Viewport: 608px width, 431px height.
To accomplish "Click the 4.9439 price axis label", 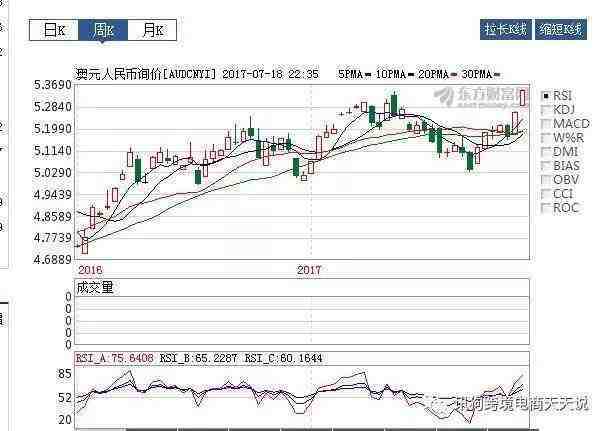I will click(53, 194).
